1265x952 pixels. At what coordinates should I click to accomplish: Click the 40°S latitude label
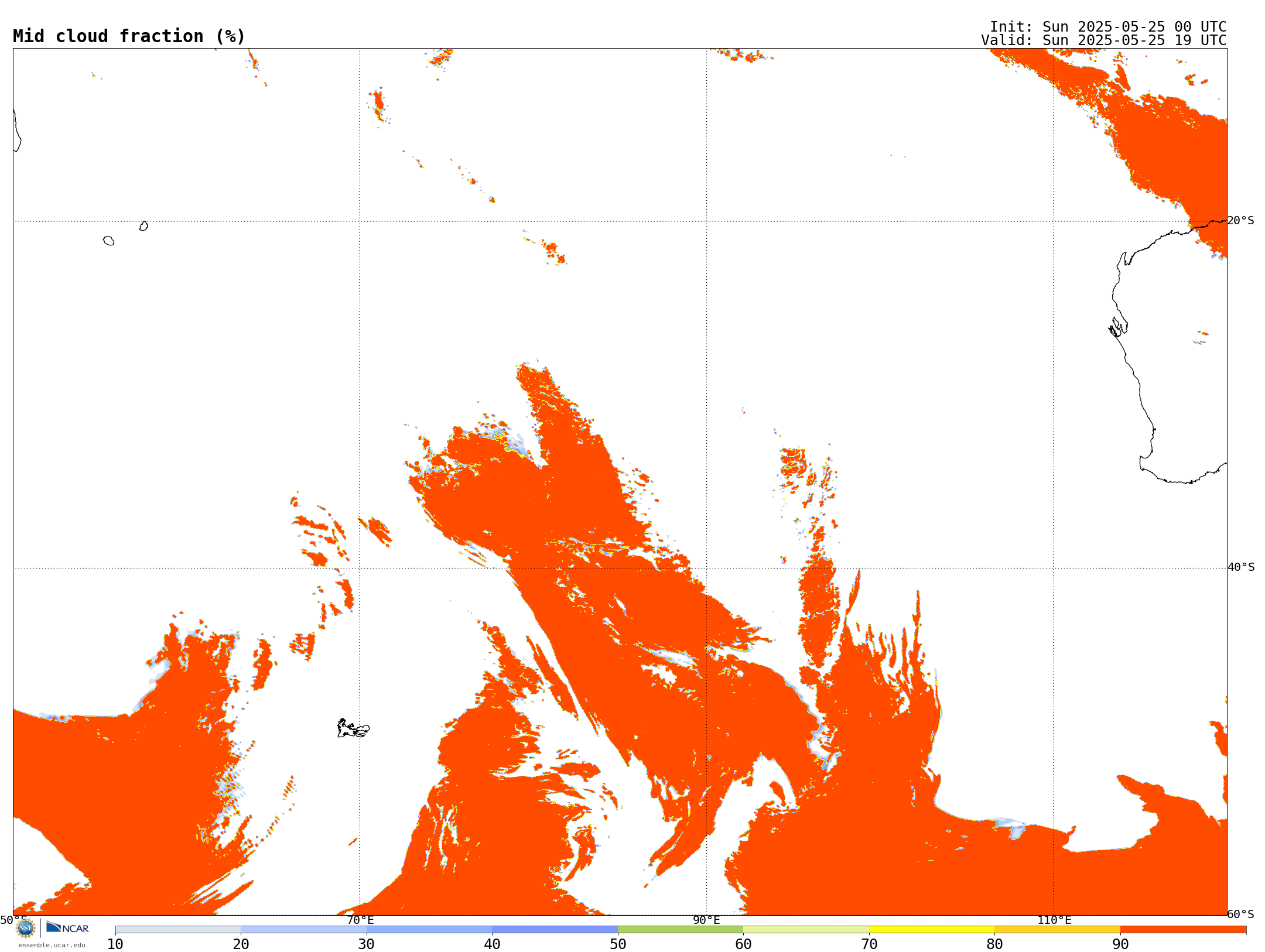coord(1241,567)
